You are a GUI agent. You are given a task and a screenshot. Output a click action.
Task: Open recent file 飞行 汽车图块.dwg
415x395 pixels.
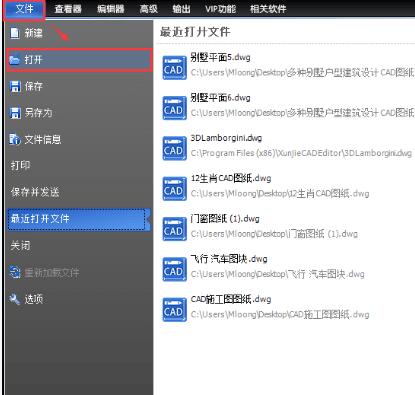[x=229, y=259]
